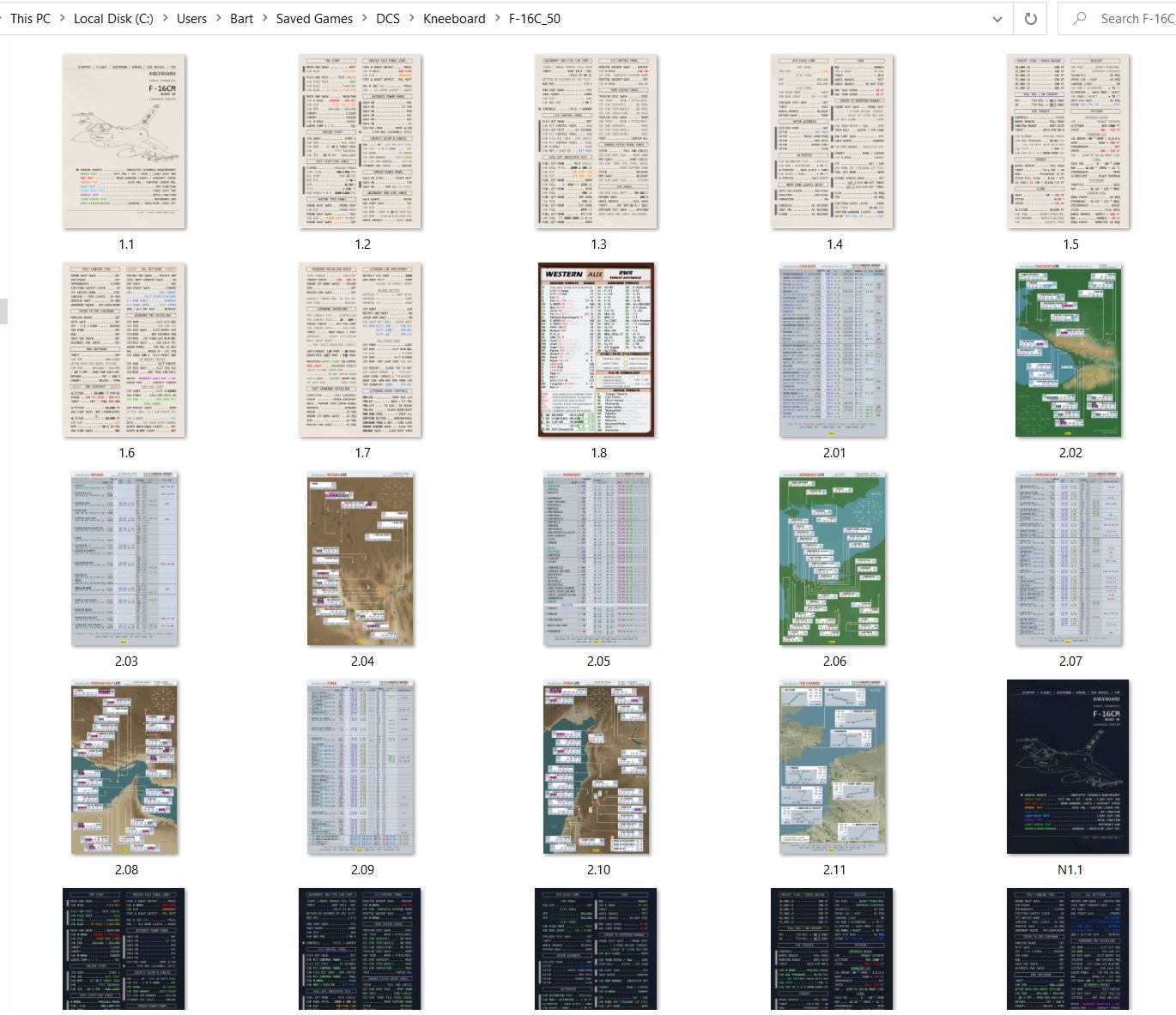Expand chevron after Kneeboard breadcrumb
The width and height of the screenshot is (1176, 1015).
497,18
